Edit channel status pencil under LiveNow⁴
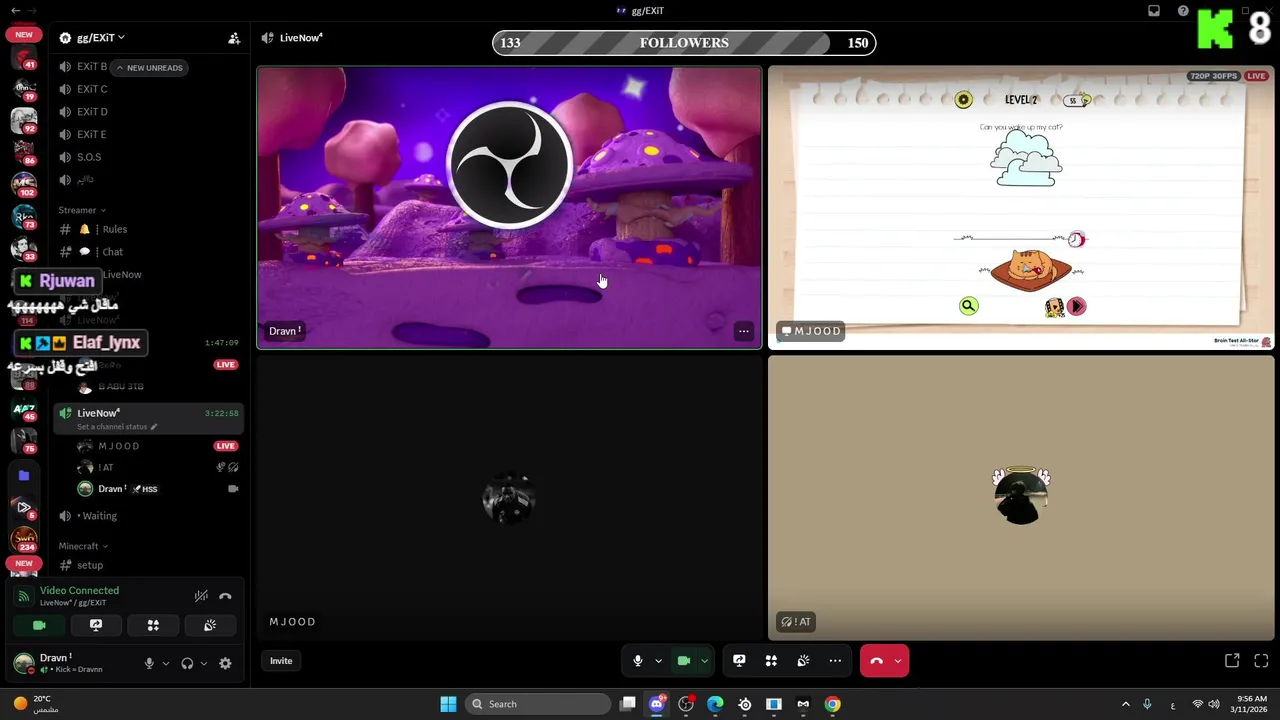The width and height of the screenshot is (1280, 720). 153,427
